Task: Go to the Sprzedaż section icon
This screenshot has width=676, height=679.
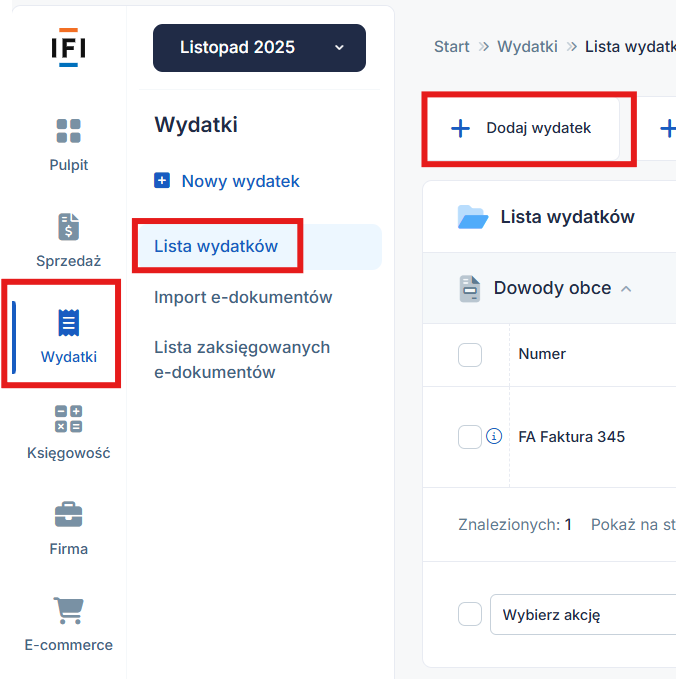Action: [68, 227]
